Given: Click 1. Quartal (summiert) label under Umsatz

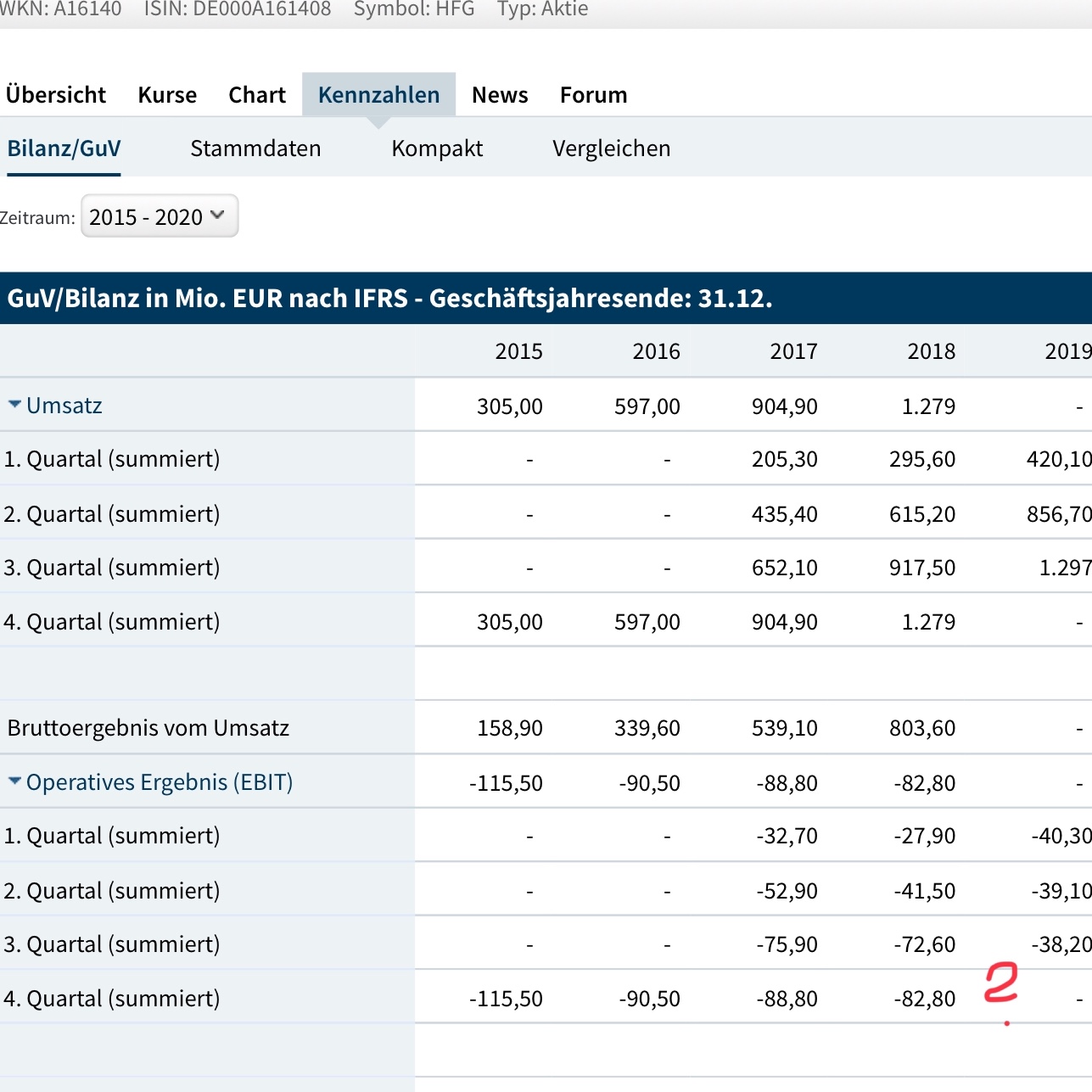Looking at the screenshot, I should pyautogui.click(x=112, y=459).
